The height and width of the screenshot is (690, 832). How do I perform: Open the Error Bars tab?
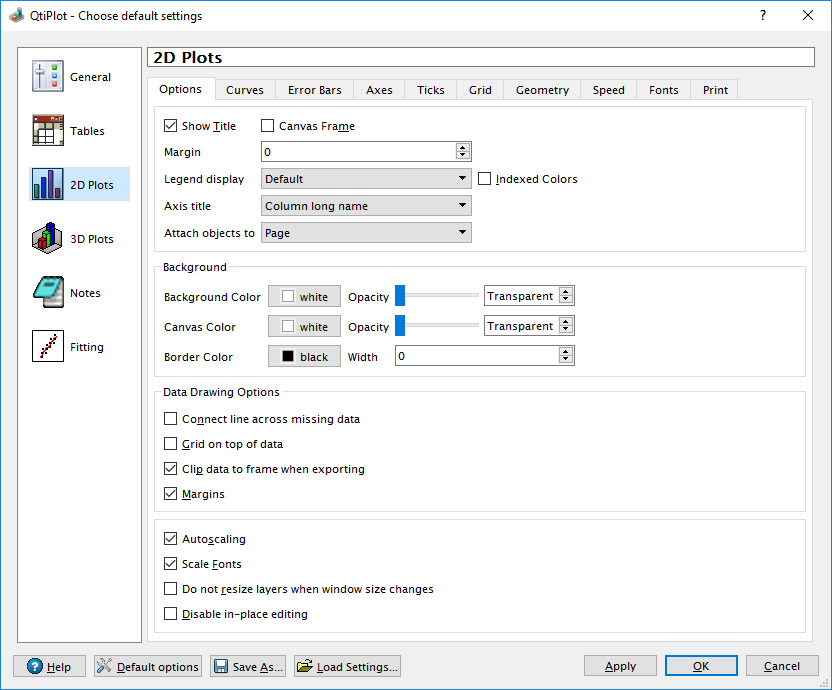[315, 90]
